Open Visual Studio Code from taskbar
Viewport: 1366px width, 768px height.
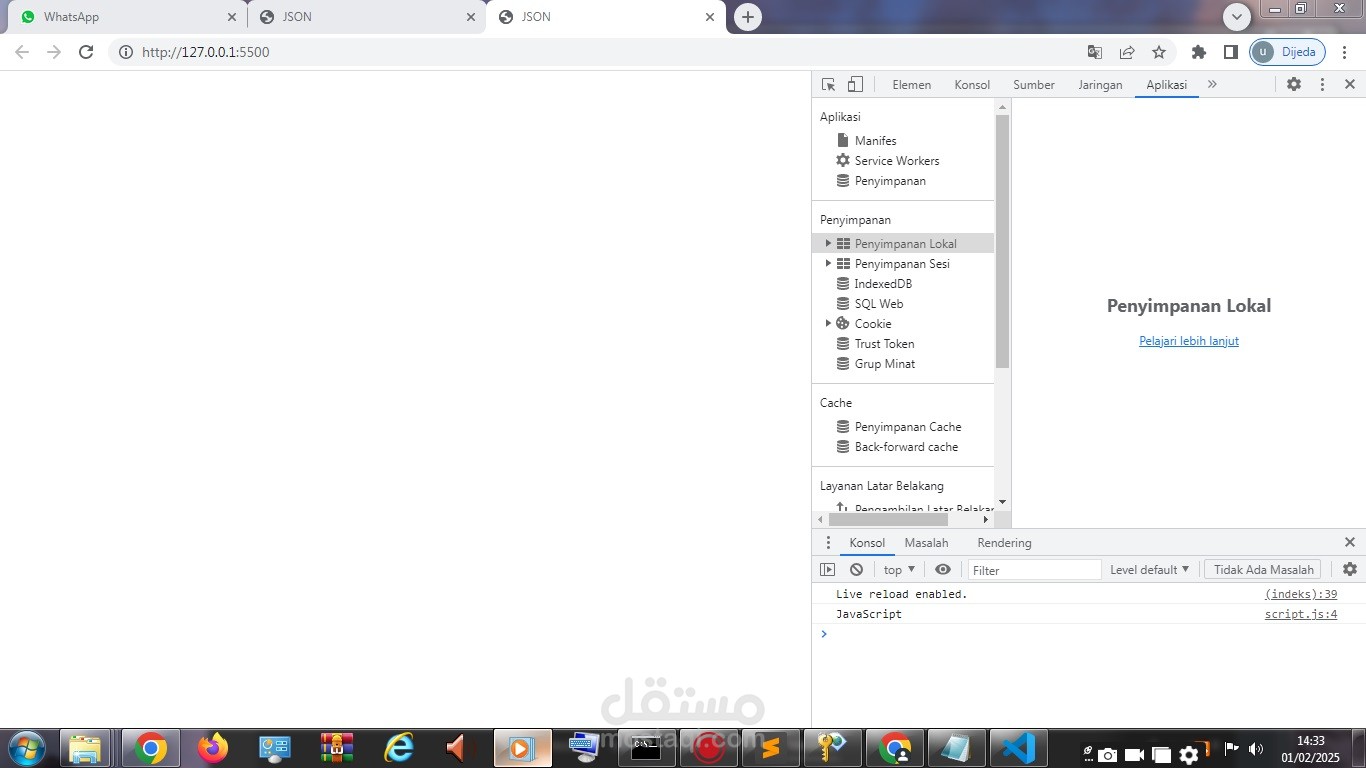(x=1018, y=748)
